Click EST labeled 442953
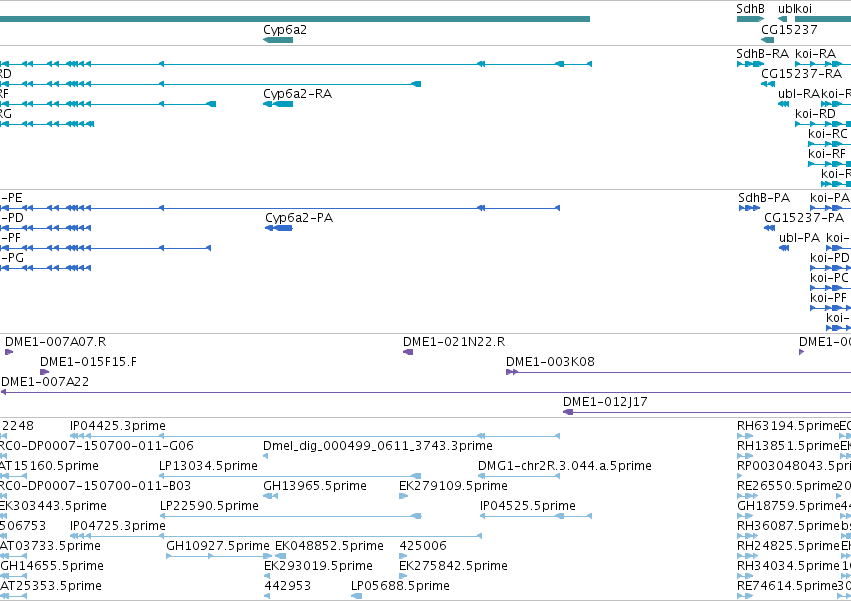The image size is (851, 601). coord(288,586)
